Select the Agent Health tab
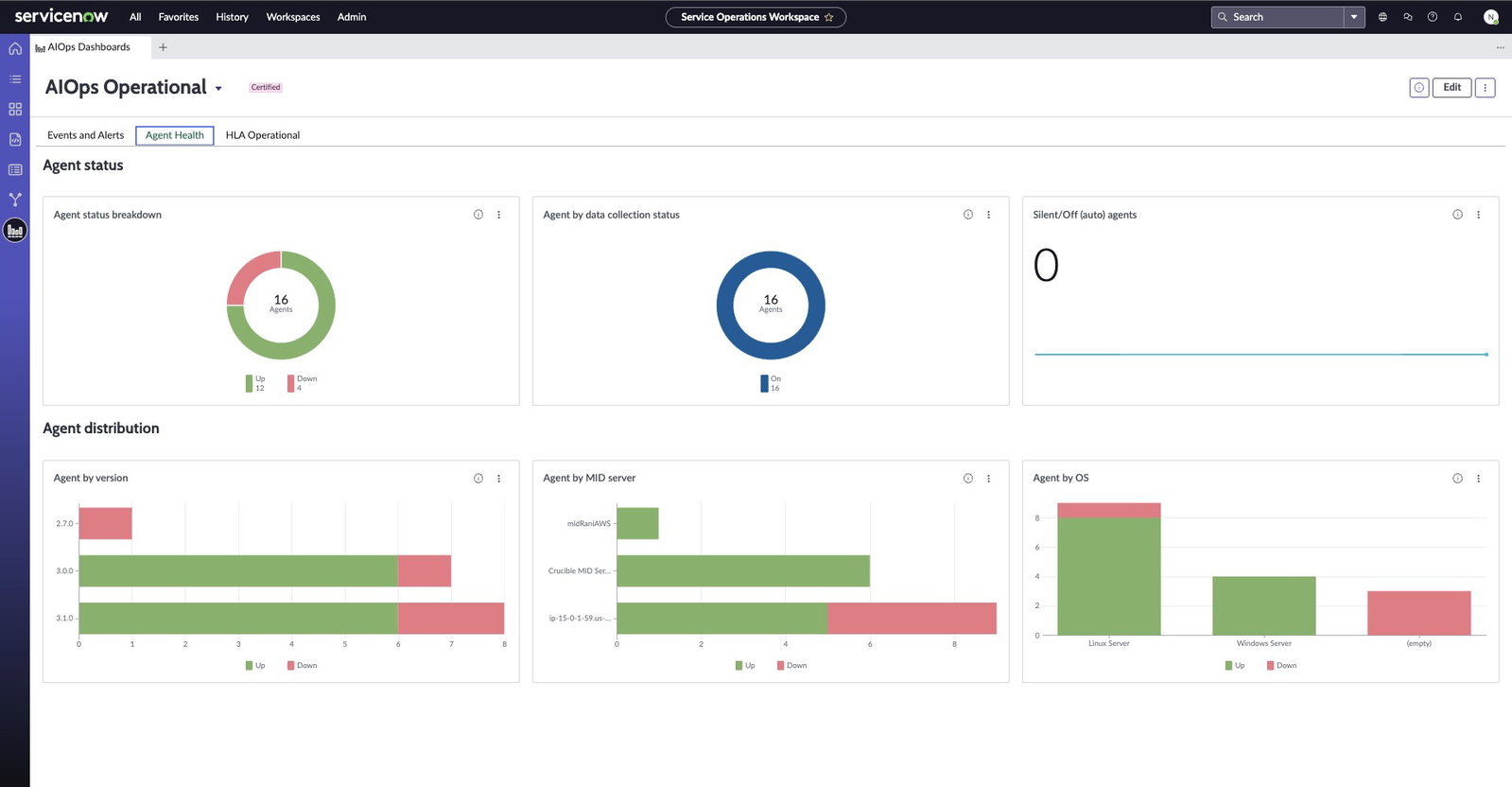1512x787 pixels. click(x=175, y=135)
